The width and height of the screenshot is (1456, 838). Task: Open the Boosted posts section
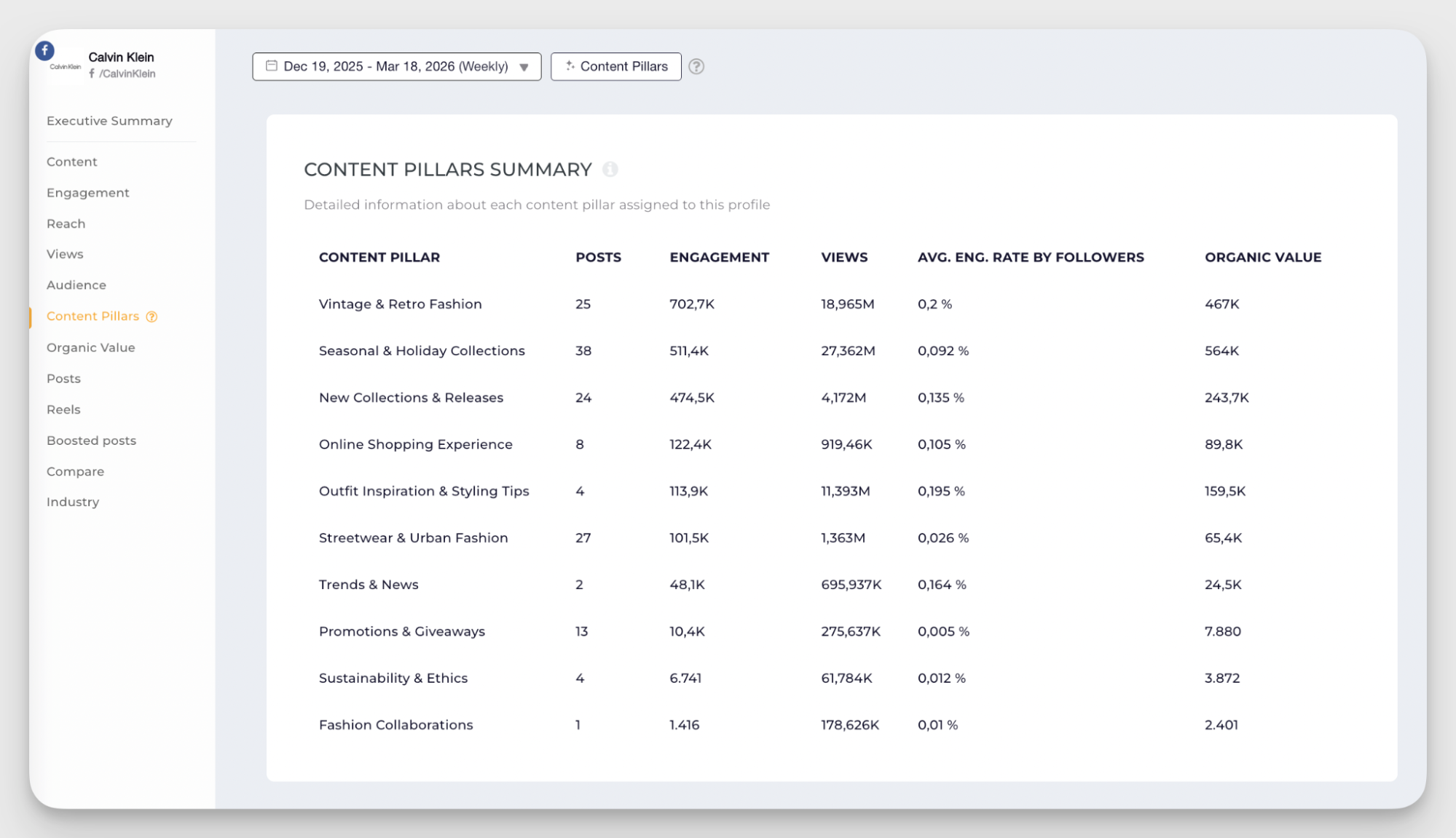tap(91, 440)
